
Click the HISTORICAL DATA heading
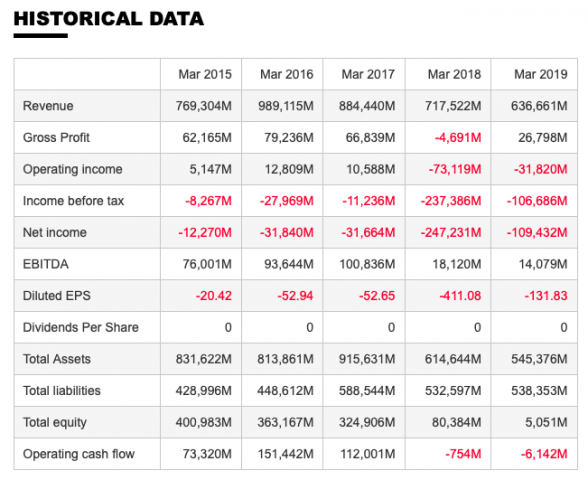click(109, 19)
